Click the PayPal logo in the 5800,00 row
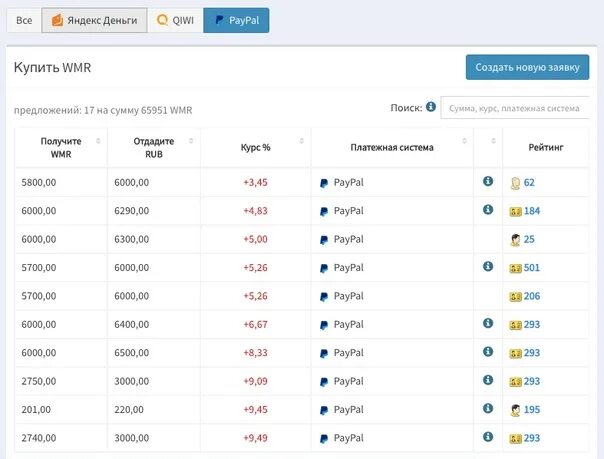The image size is (604, 459). [x=324, y=183]
